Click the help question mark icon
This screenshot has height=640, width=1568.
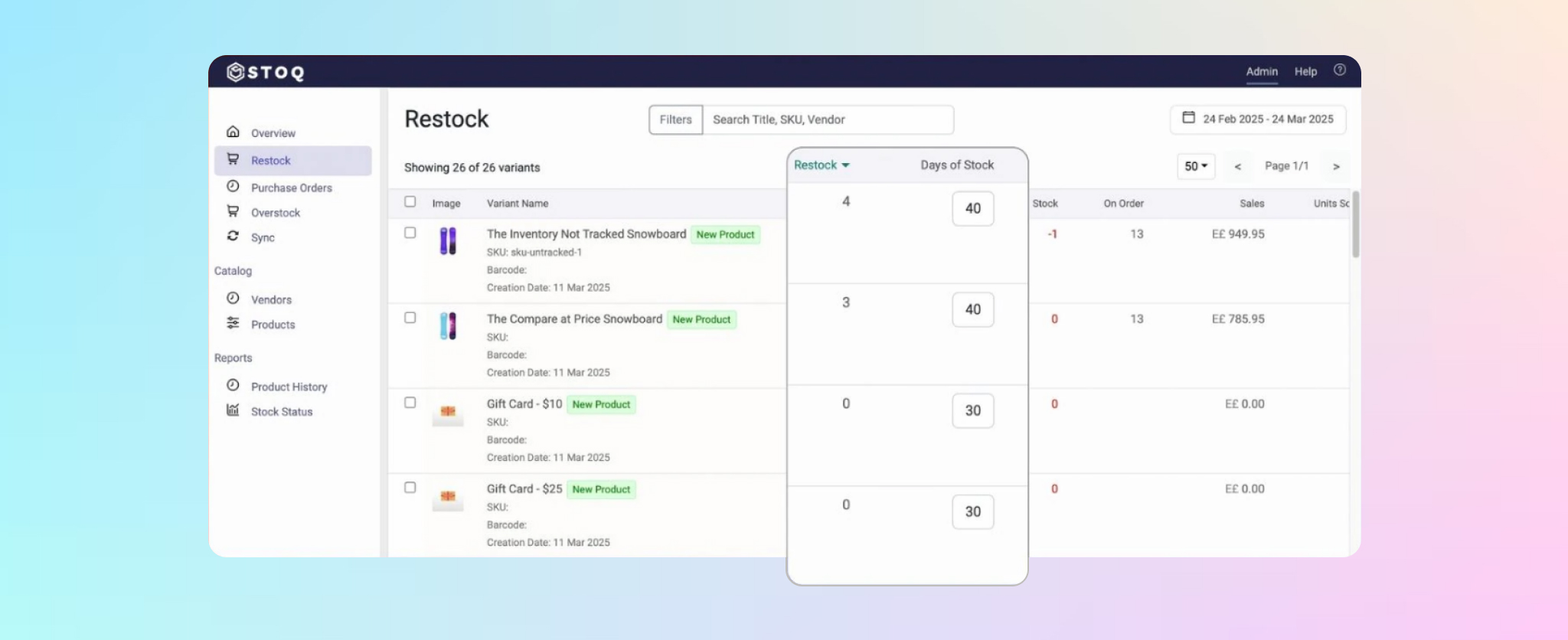1339,70
